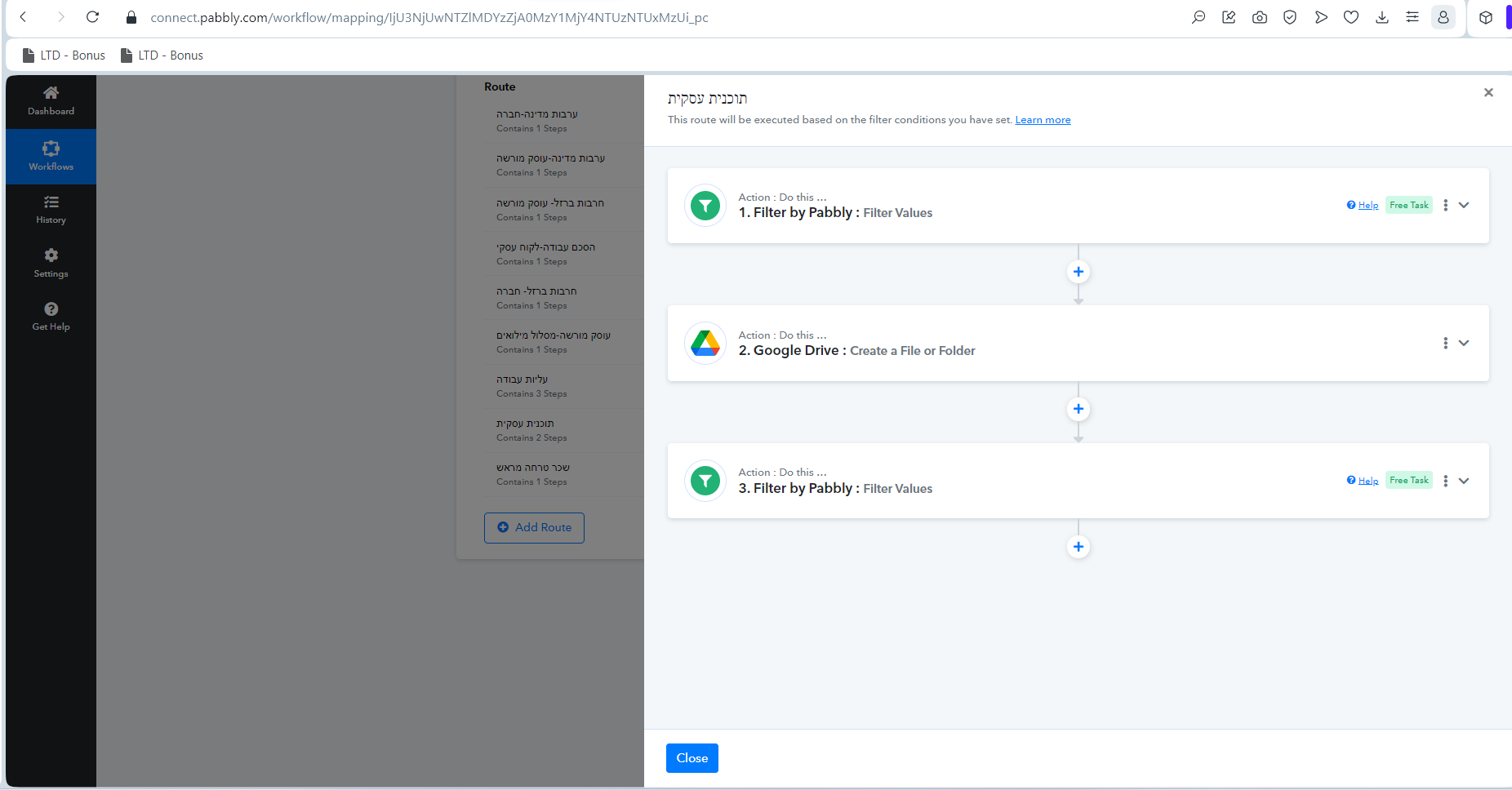The image size is (1512, 790).
Task: Select route עלית עבודה with 3 Steps
Action: [563, 386]
